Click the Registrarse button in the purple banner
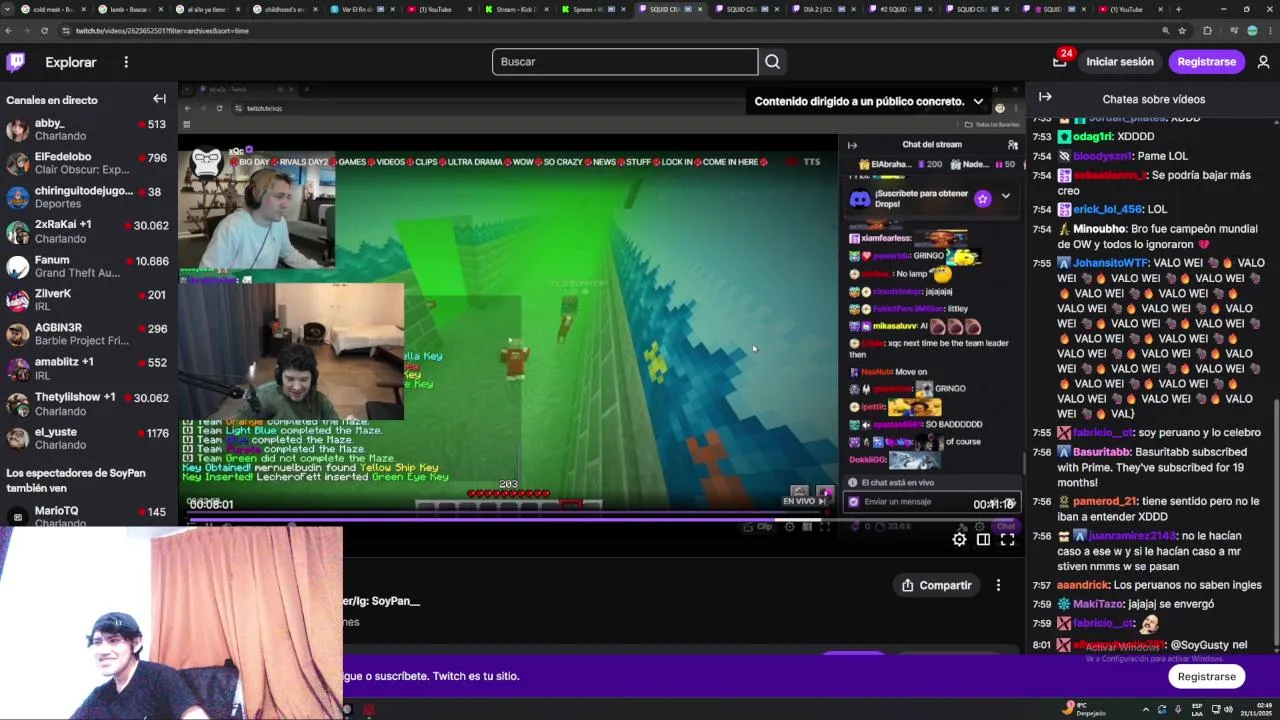1280x720 pixels. click(1206, 676)
